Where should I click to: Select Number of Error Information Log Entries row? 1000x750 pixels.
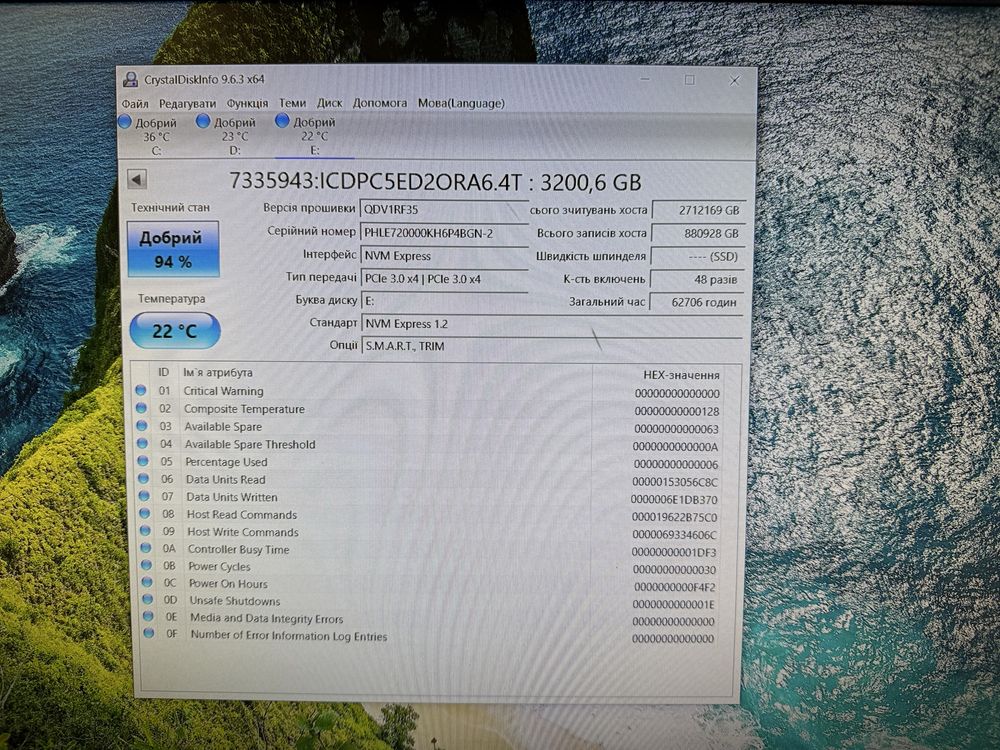coord(427,636)
